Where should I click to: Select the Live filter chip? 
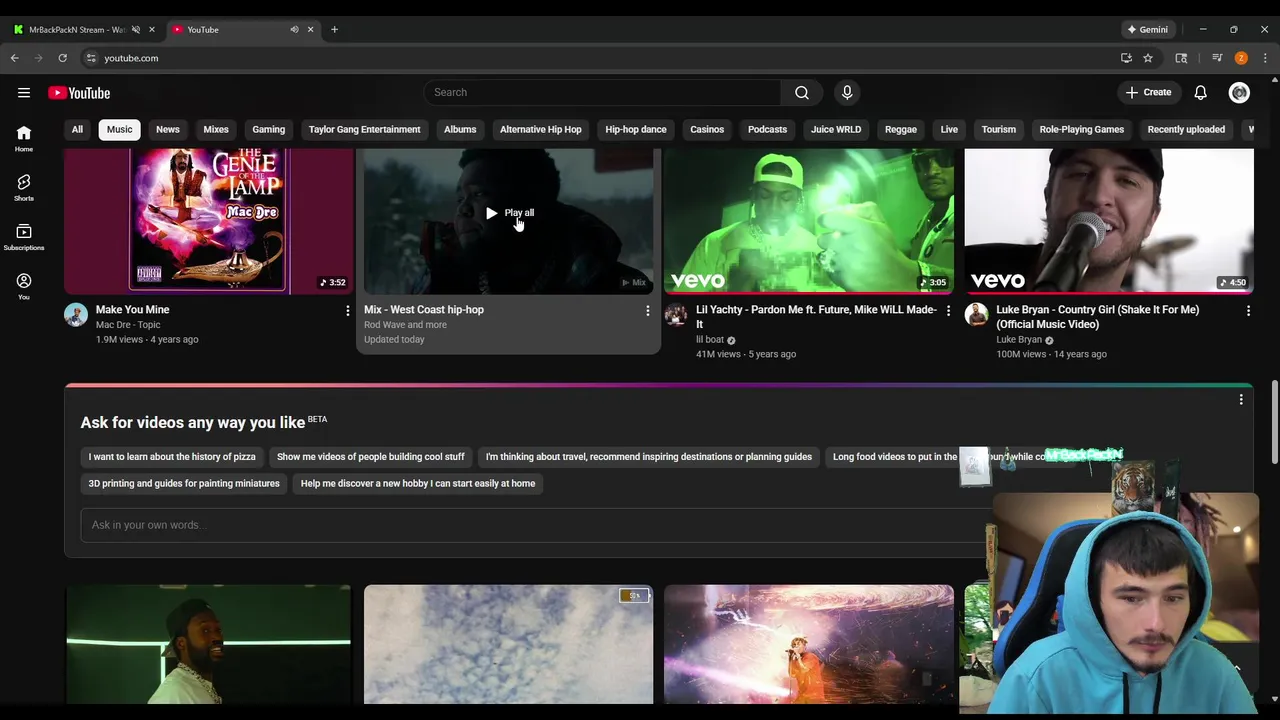949,129
